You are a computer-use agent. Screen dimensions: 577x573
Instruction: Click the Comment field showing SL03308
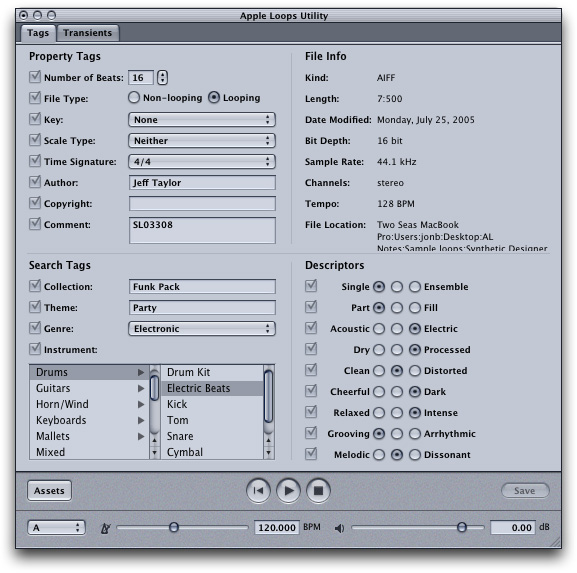202,230
